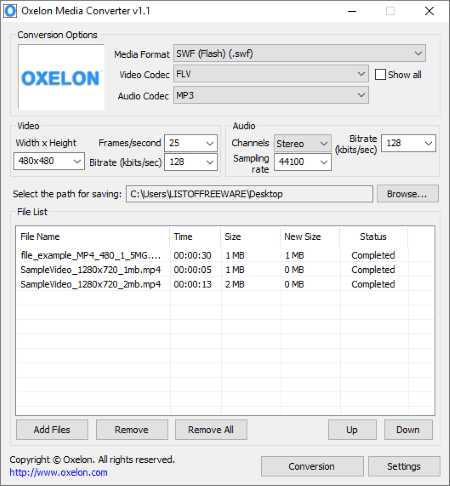Close the Oxelon Media Converter window

tap(429, 11)
